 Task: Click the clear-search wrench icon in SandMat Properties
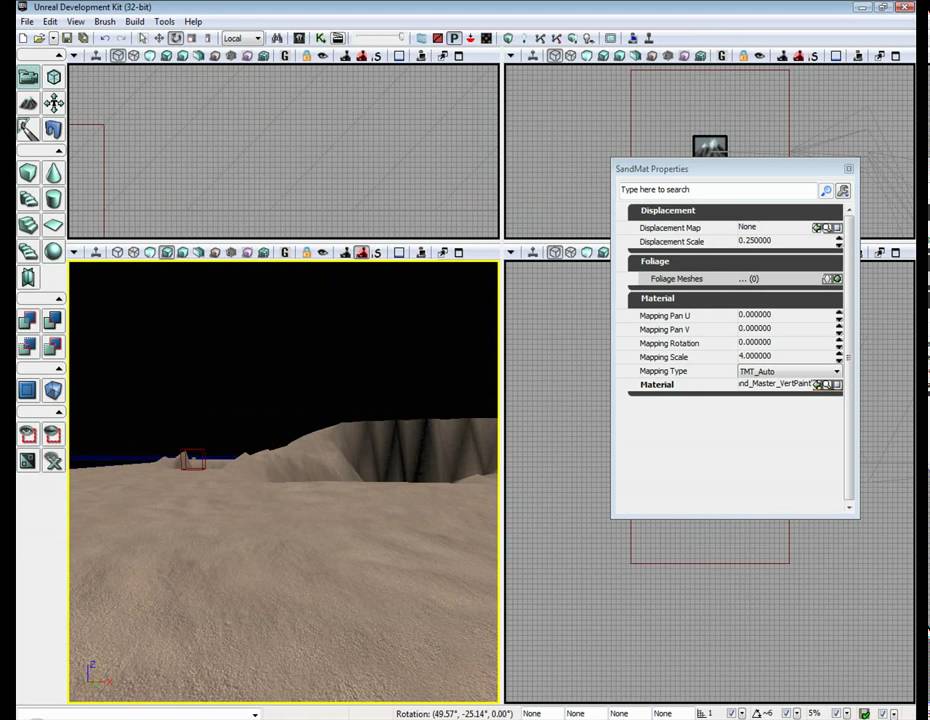843,191
